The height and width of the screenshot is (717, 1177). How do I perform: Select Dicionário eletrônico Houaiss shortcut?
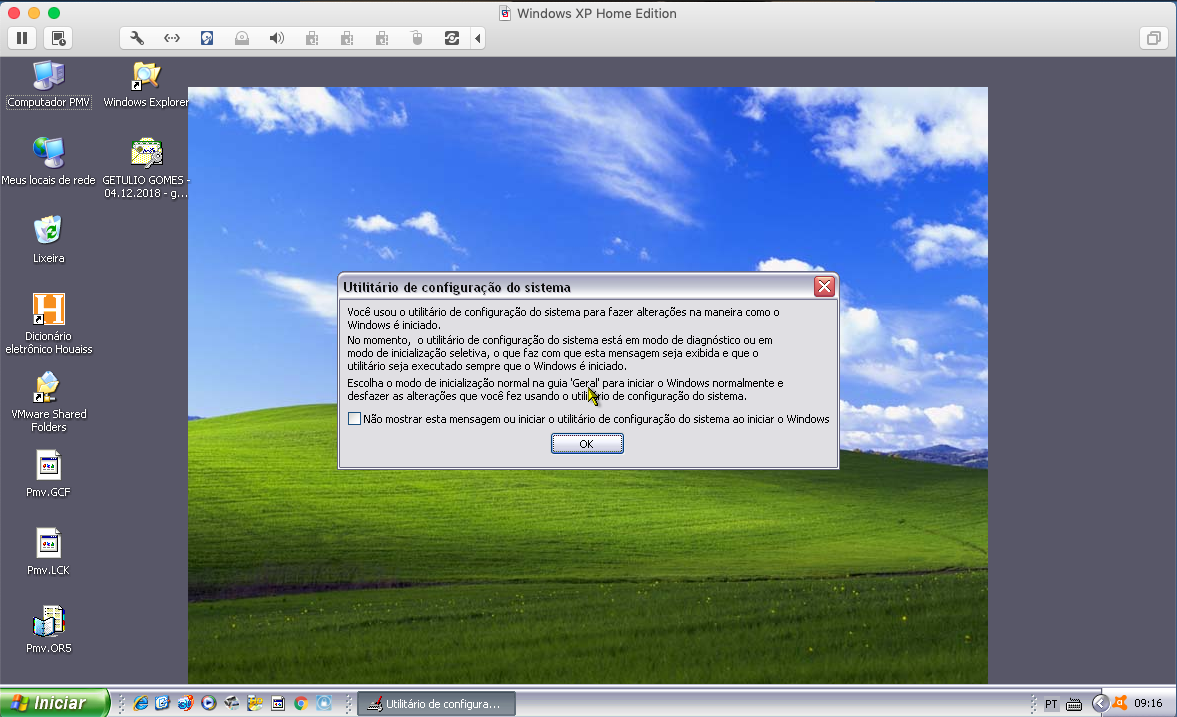coord(49,324)
